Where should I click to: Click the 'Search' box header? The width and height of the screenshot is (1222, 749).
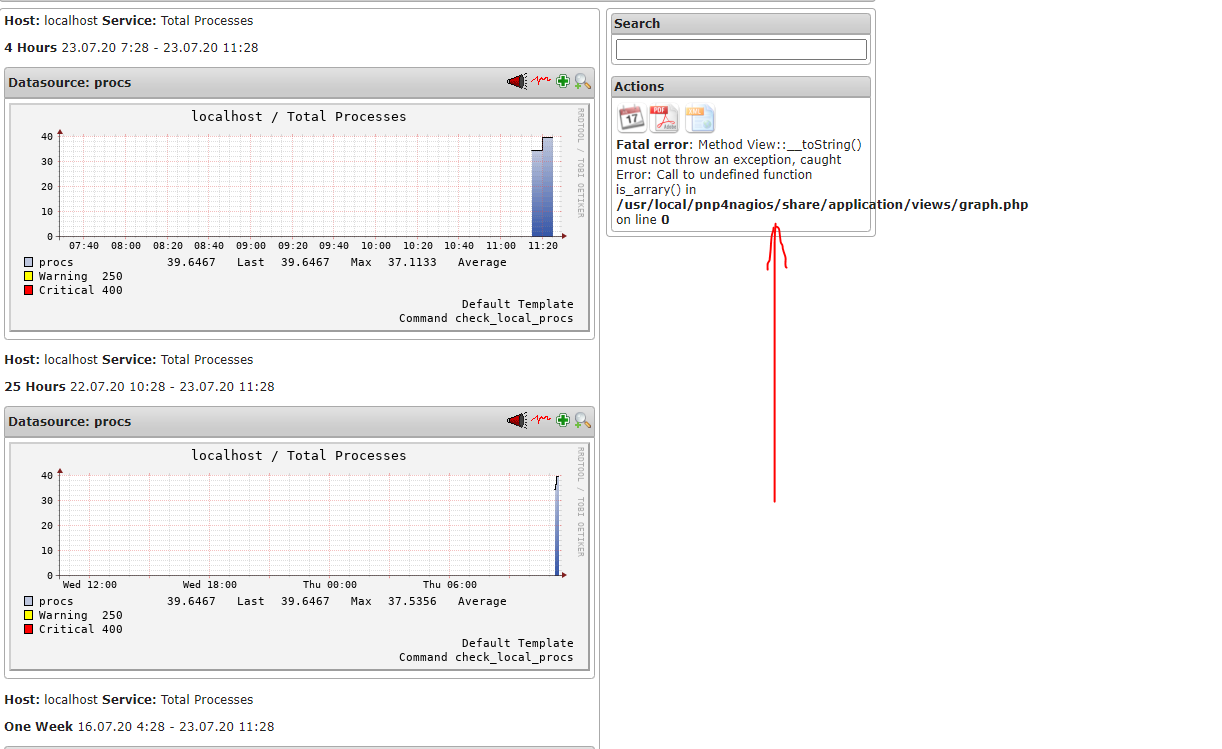pyautogui.click(x=741, y=23)
